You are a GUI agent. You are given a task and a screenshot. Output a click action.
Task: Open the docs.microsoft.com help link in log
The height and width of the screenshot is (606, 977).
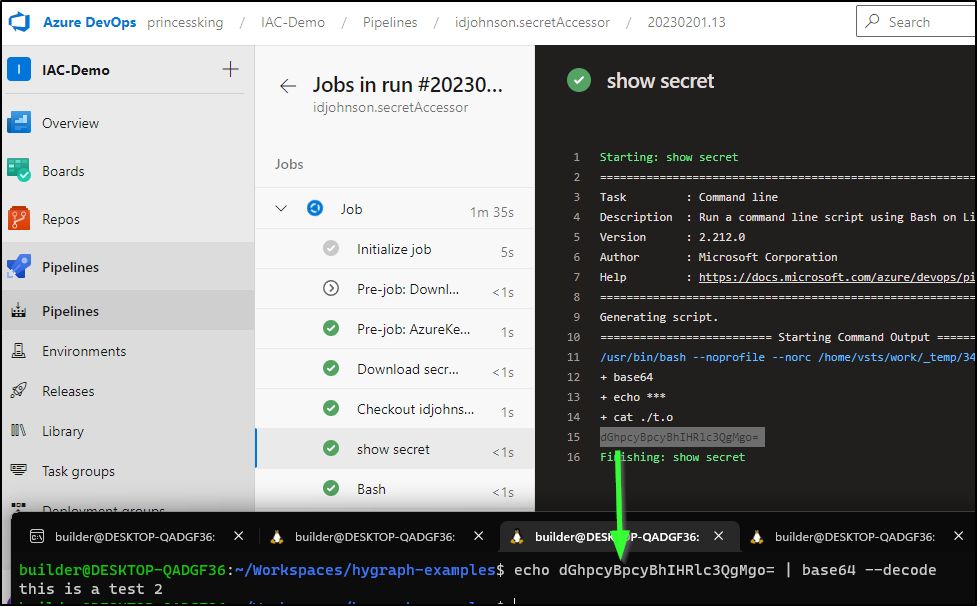(x=837, y=277)
